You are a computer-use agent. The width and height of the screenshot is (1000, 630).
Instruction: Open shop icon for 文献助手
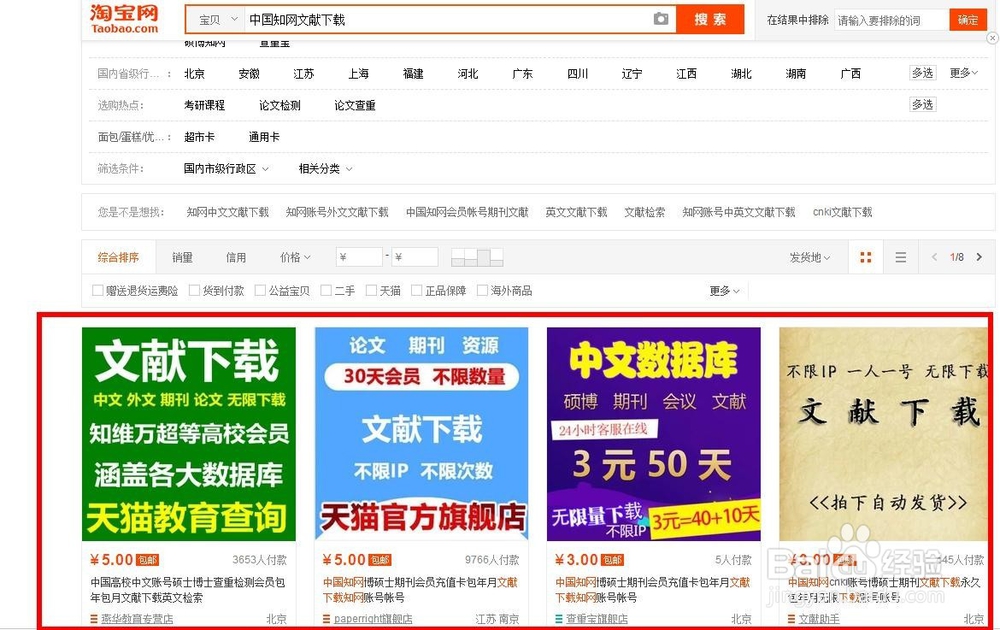[x=791, y=619]
